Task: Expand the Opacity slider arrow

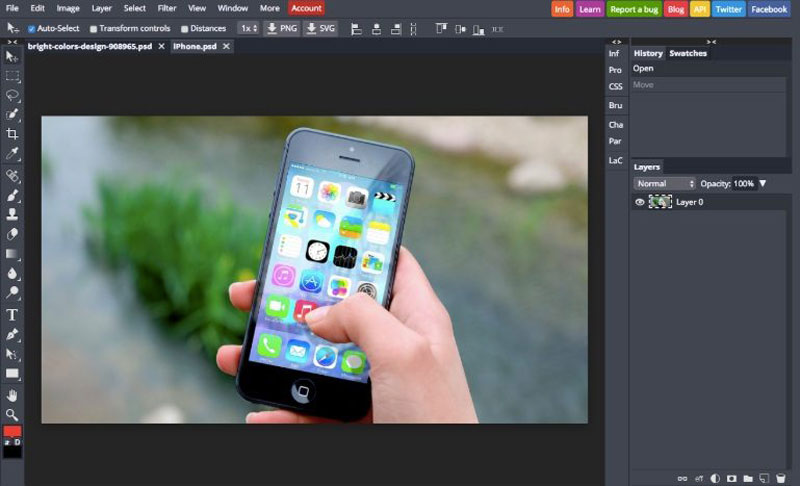Action: 763,184
